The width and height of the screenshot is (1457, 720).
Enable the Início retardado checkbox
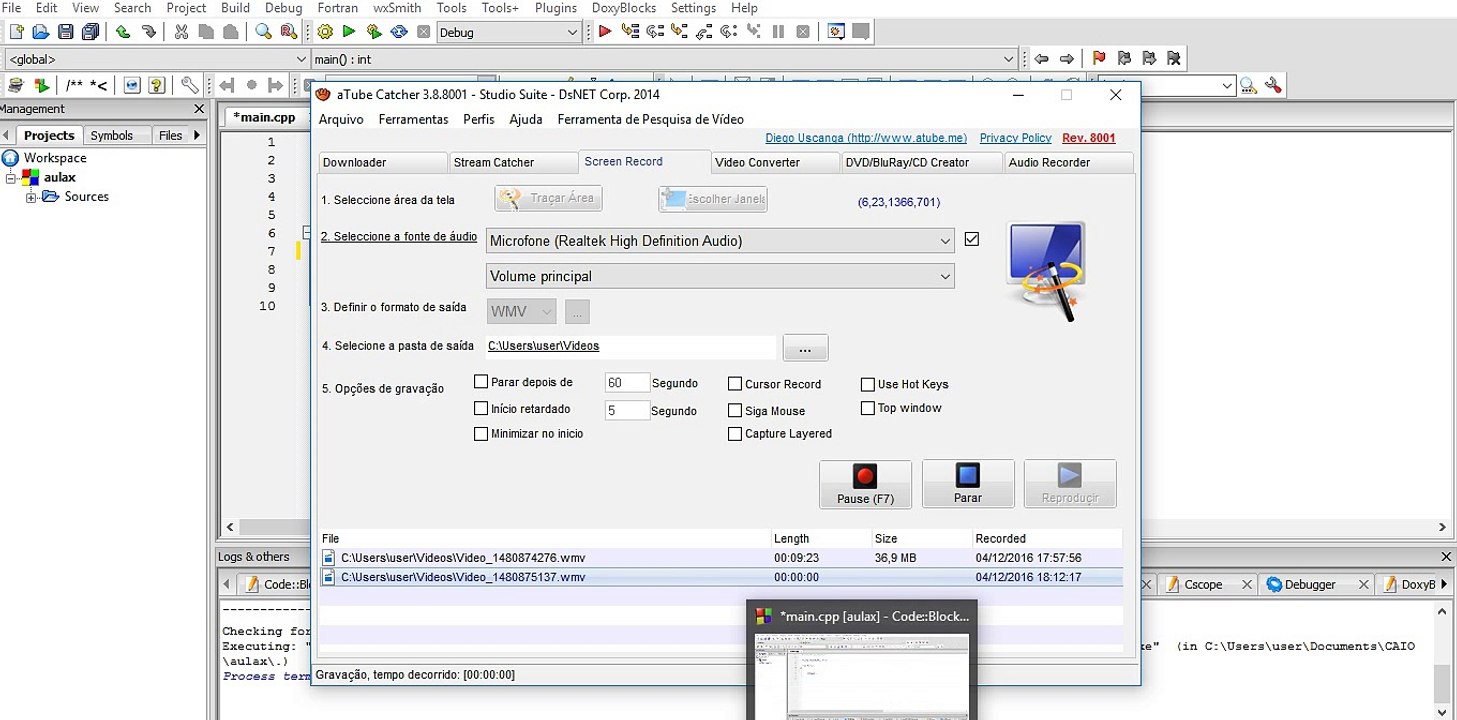point(481,408)
